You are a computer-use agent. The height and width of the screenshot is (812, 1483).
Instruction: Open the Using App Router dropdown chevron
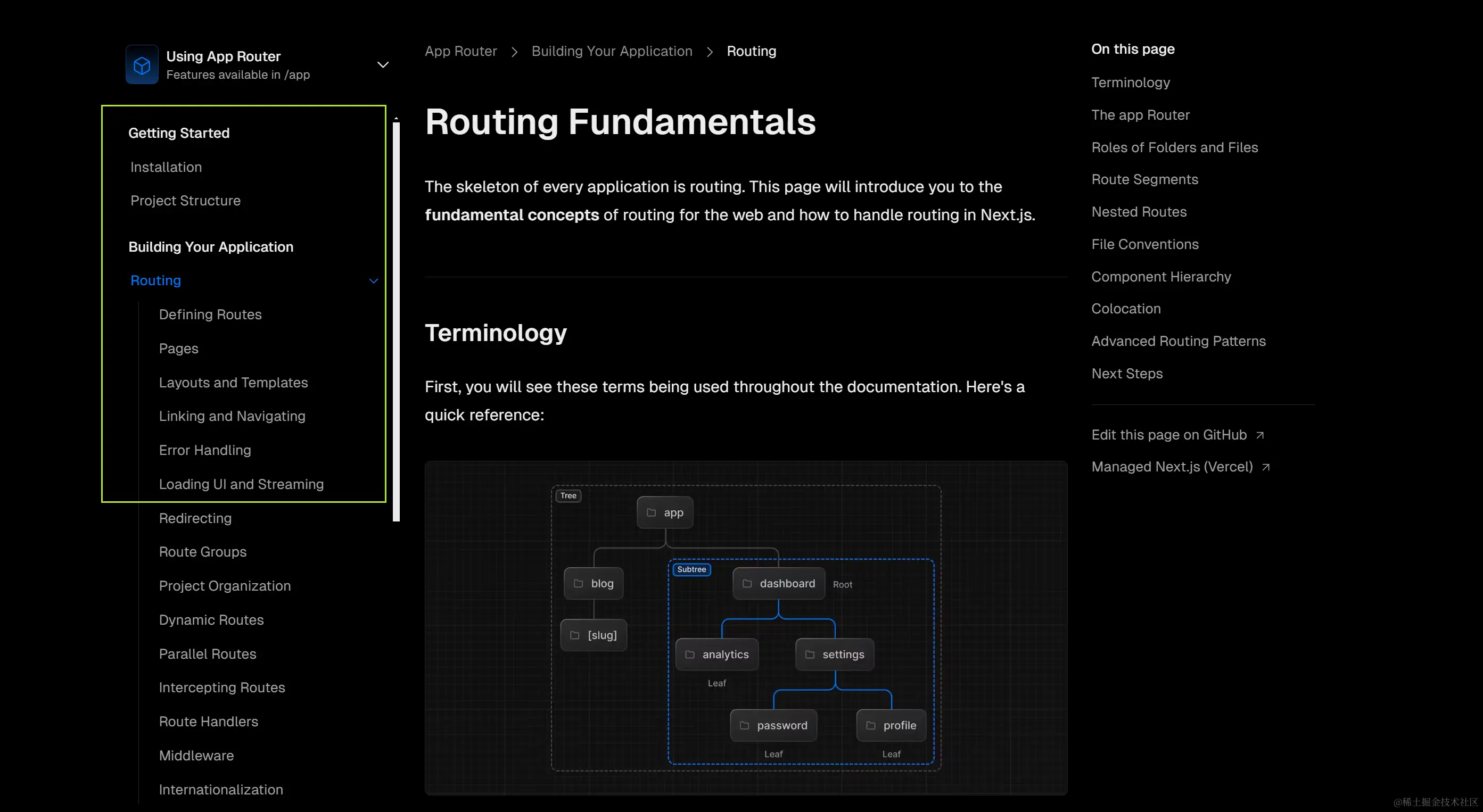[383, 65]
